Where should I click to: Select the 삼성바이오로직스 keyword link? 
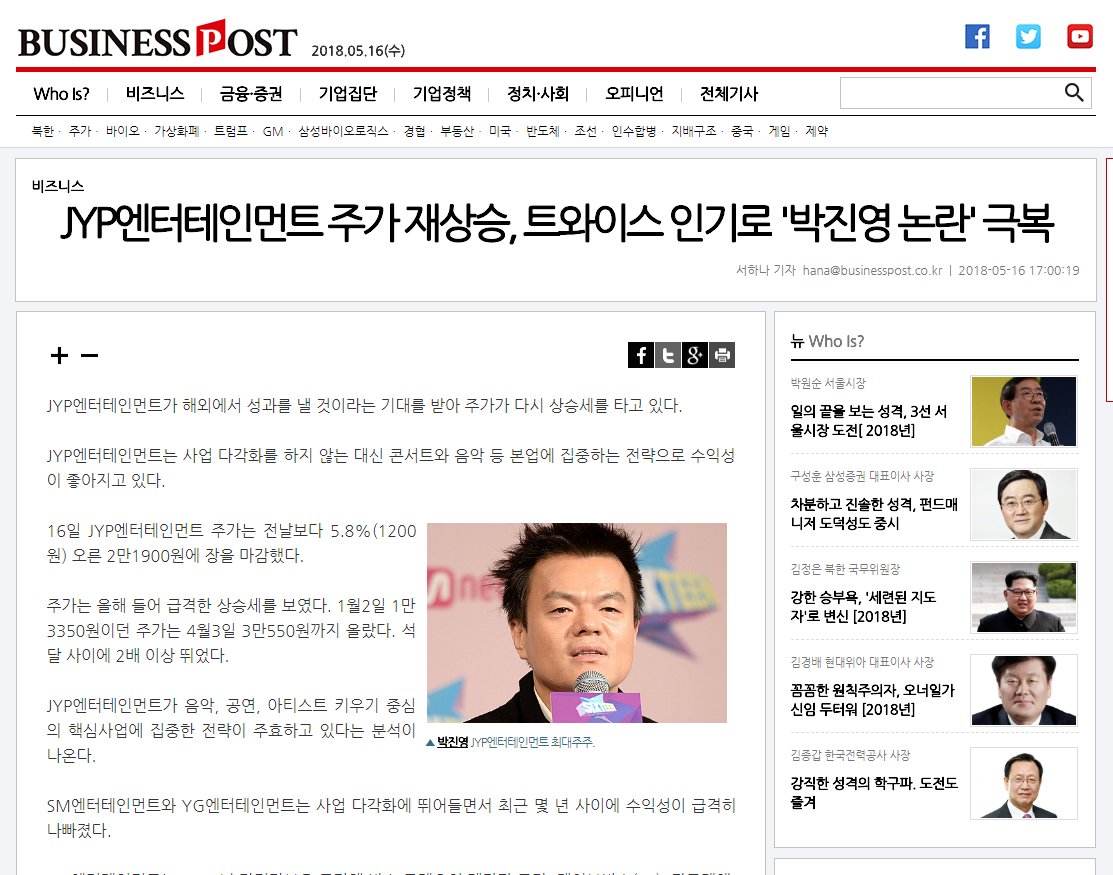pyautogui.click(x=344, y=131)
